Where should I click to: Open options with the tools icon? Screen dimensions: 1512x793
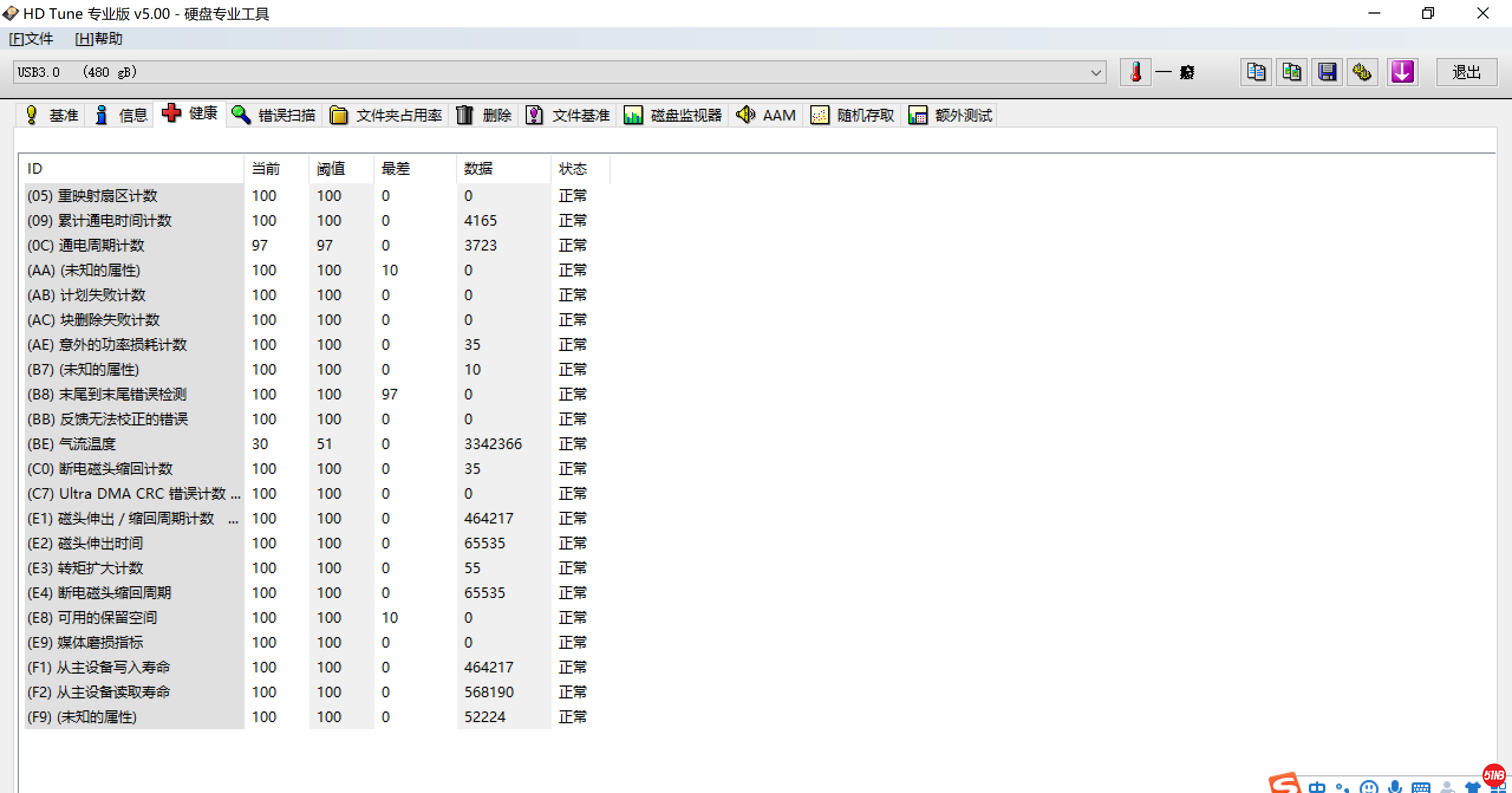(x=1362, y=72)
